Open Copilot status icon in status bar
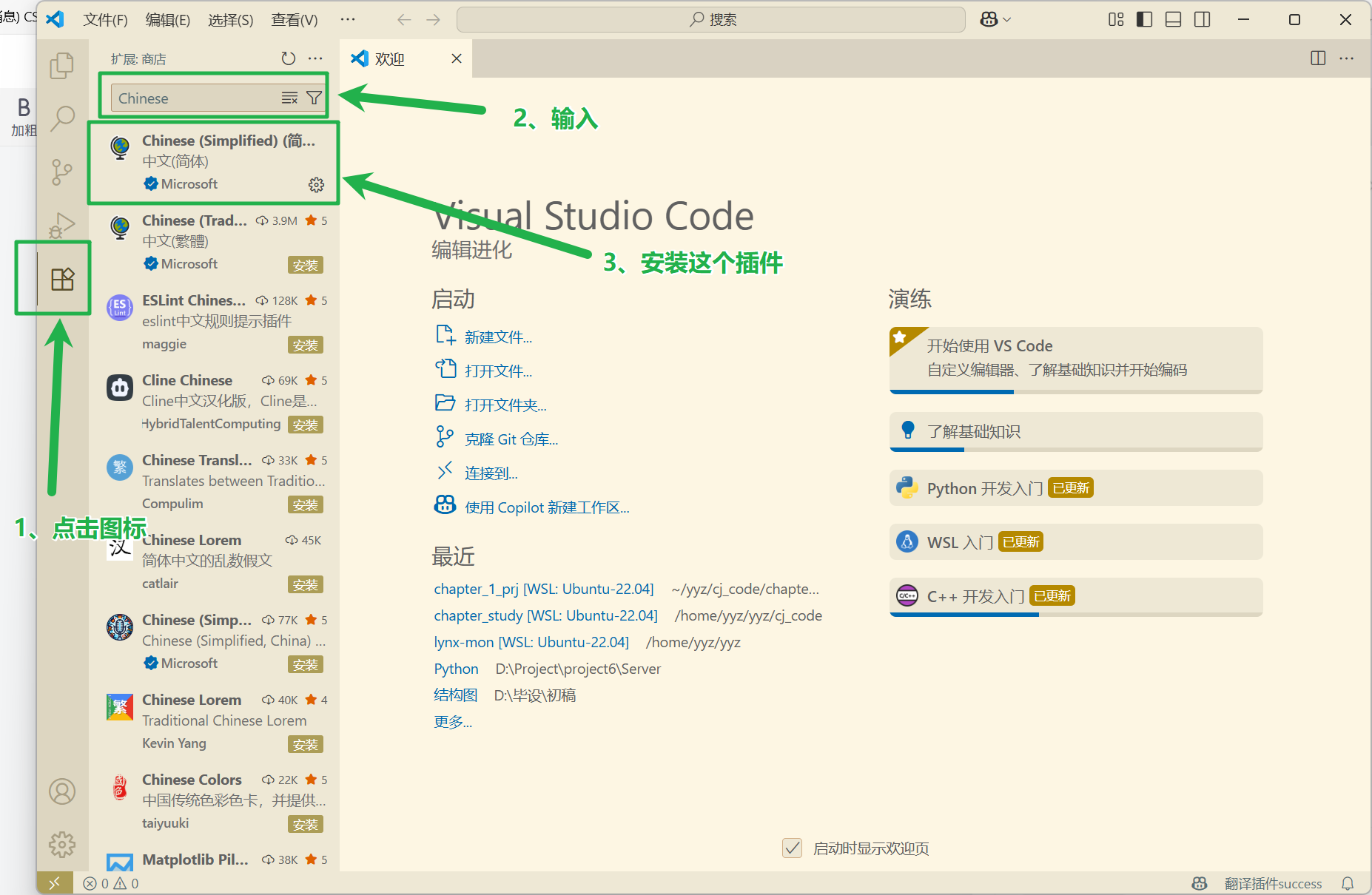 pyautogui.click(x=1199, y=883)
